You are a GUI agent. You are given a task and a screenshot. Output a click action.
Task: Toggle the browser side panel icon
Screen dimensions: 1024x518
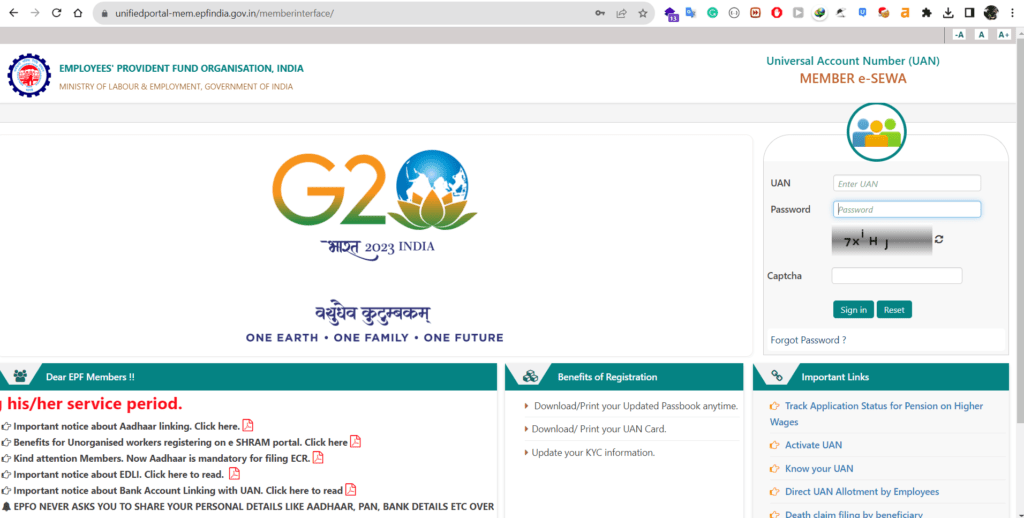coord(969,13)
